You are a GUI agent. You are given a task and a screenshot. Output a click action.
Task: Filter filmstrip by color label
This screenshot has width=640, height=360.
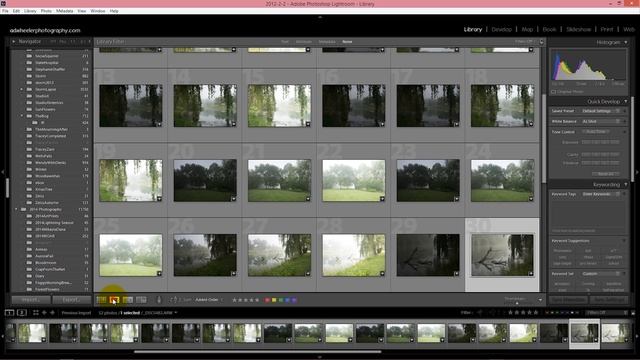click(x=562, y=313)
